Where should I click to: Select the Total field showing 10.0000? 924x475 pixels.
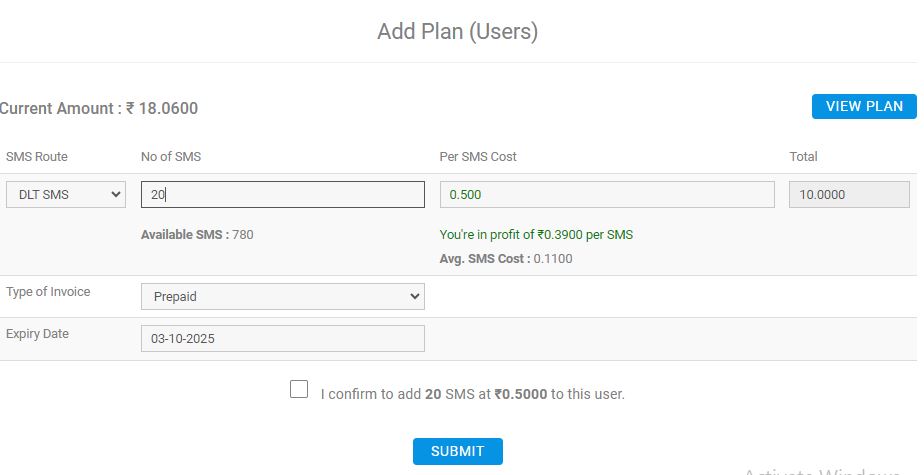[849, 195]
